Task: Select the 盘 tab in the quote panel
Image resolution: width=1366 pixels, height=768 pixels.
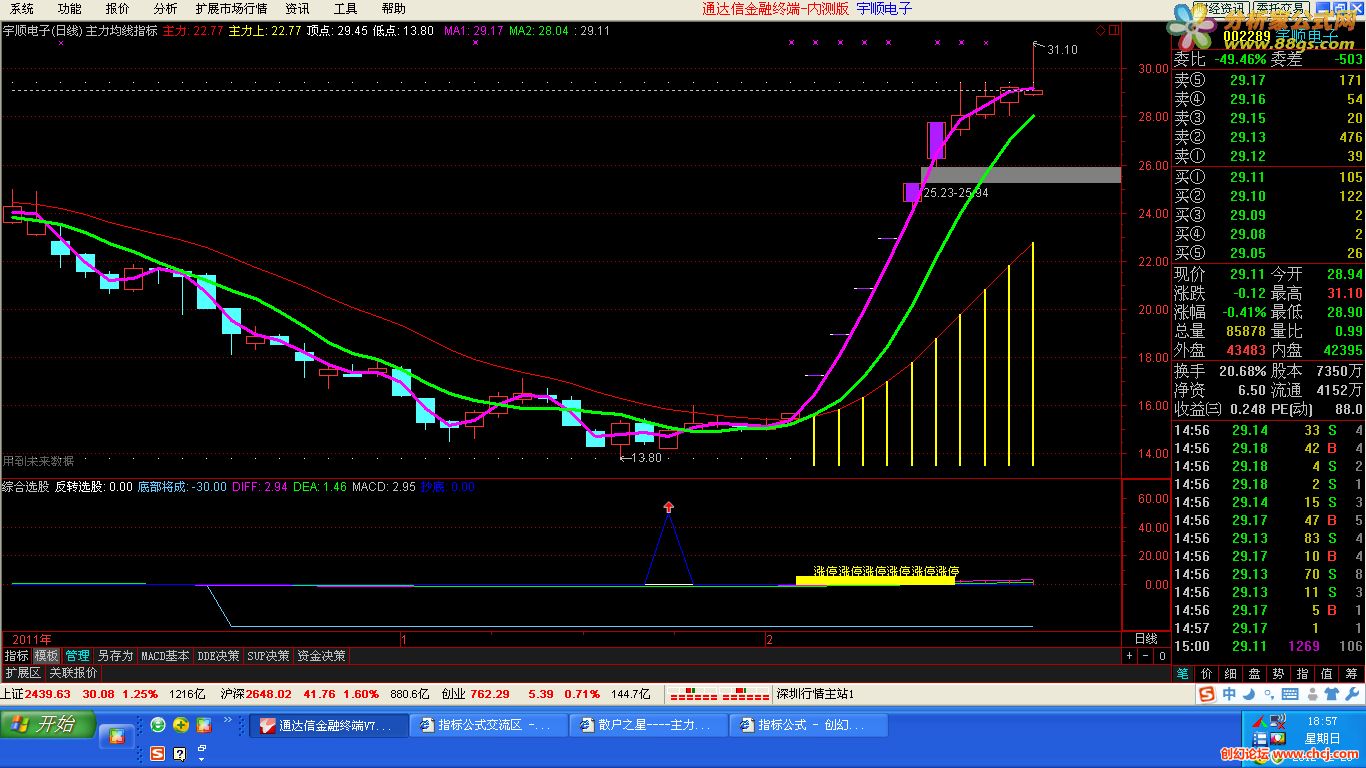Action: click(1254, 674)
